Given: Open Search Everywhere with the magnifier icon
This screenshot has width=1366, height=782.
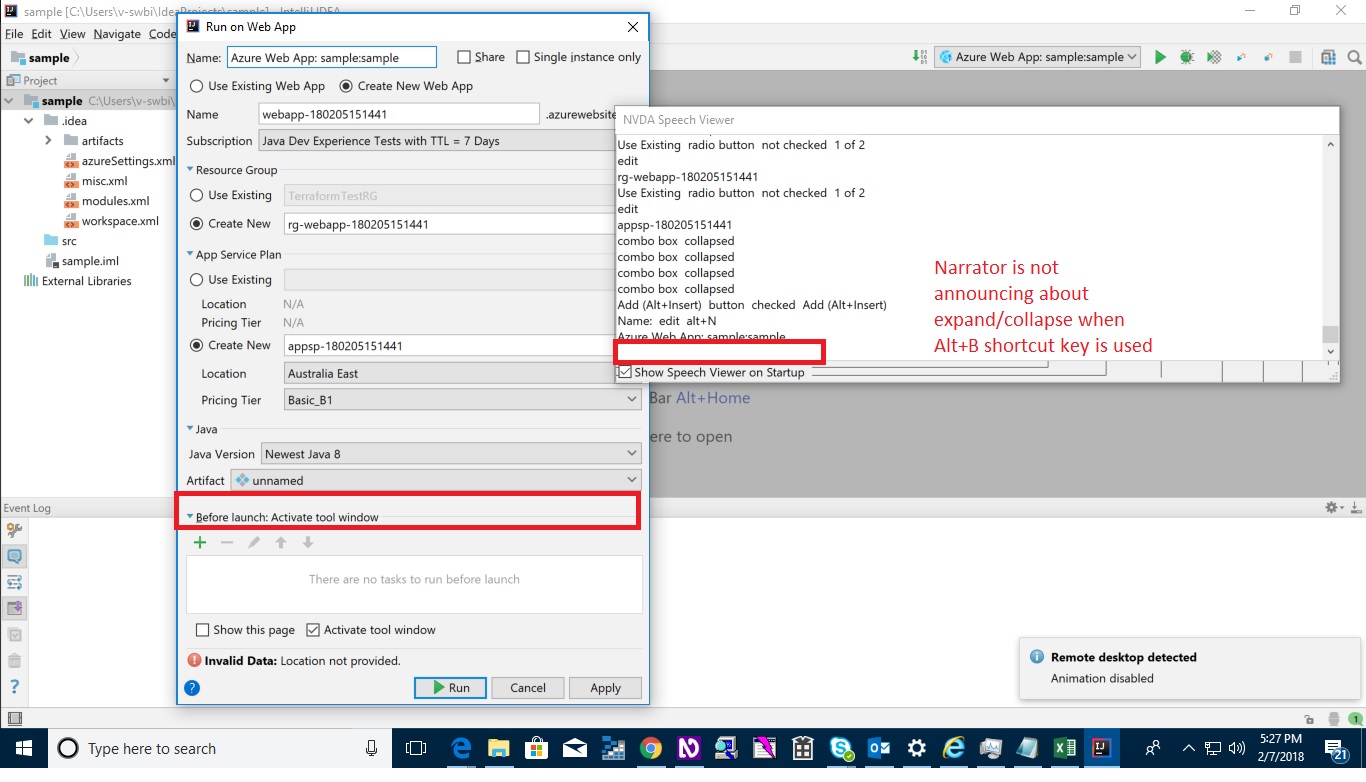Looking at the screenshot, I should 1356,57.
